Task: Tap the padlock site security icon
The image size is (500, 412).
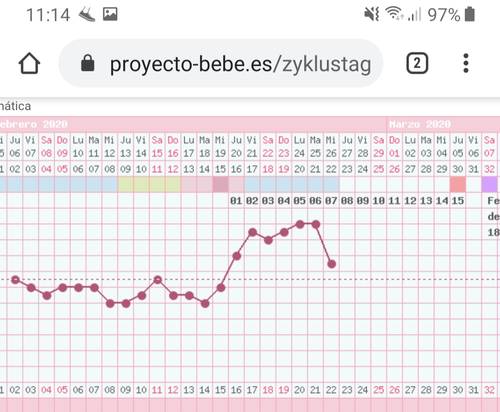Action: tap(88, 63)
